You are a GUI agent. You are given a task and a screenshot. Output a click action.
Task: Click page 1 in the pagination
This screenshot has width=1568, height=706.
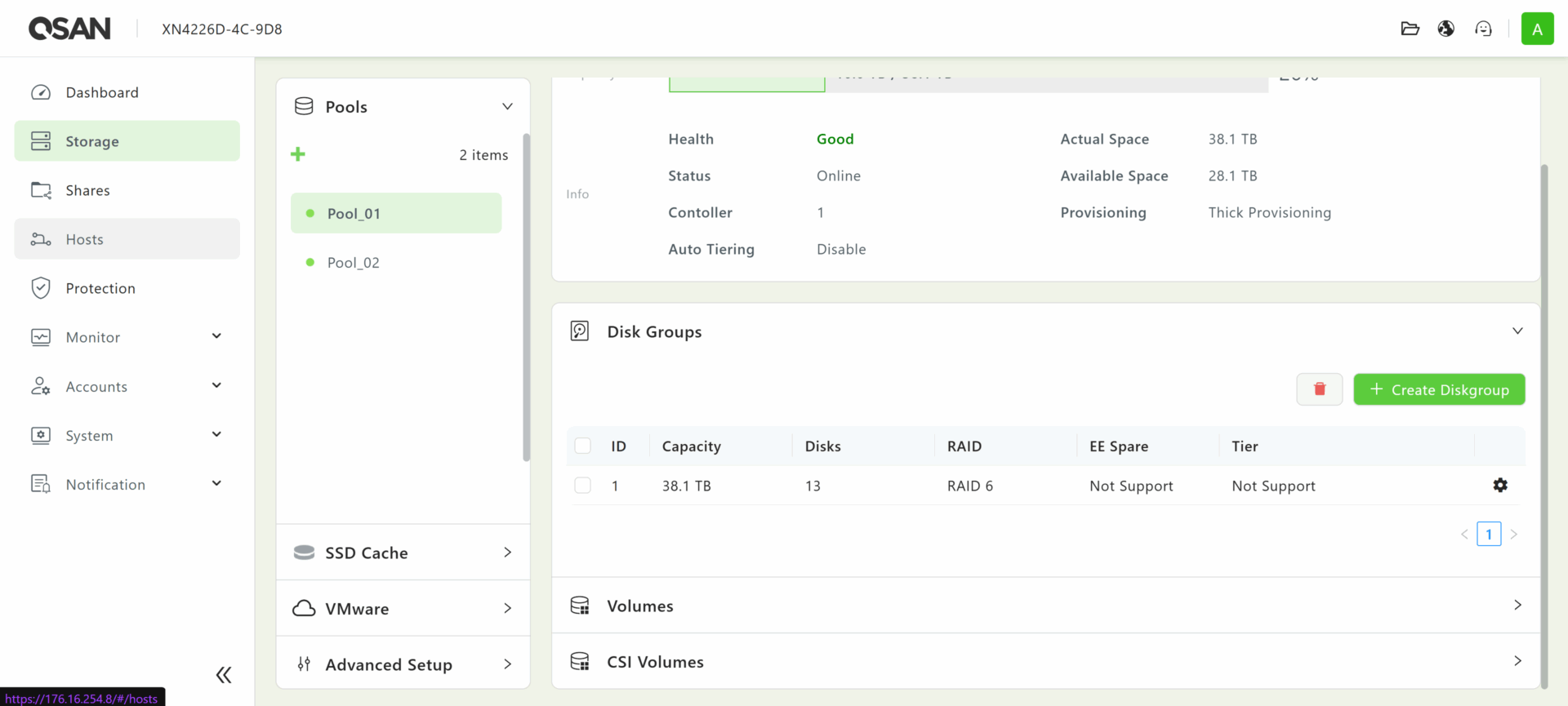pyautogui.click(x=1488, y=534)
